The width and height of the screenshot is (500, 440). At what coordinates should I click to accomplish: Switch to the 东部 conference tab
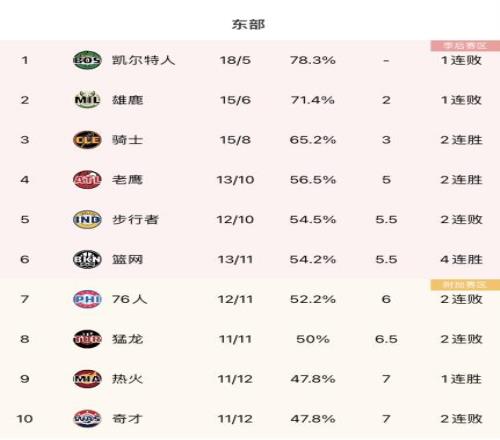tap(248, 24)
